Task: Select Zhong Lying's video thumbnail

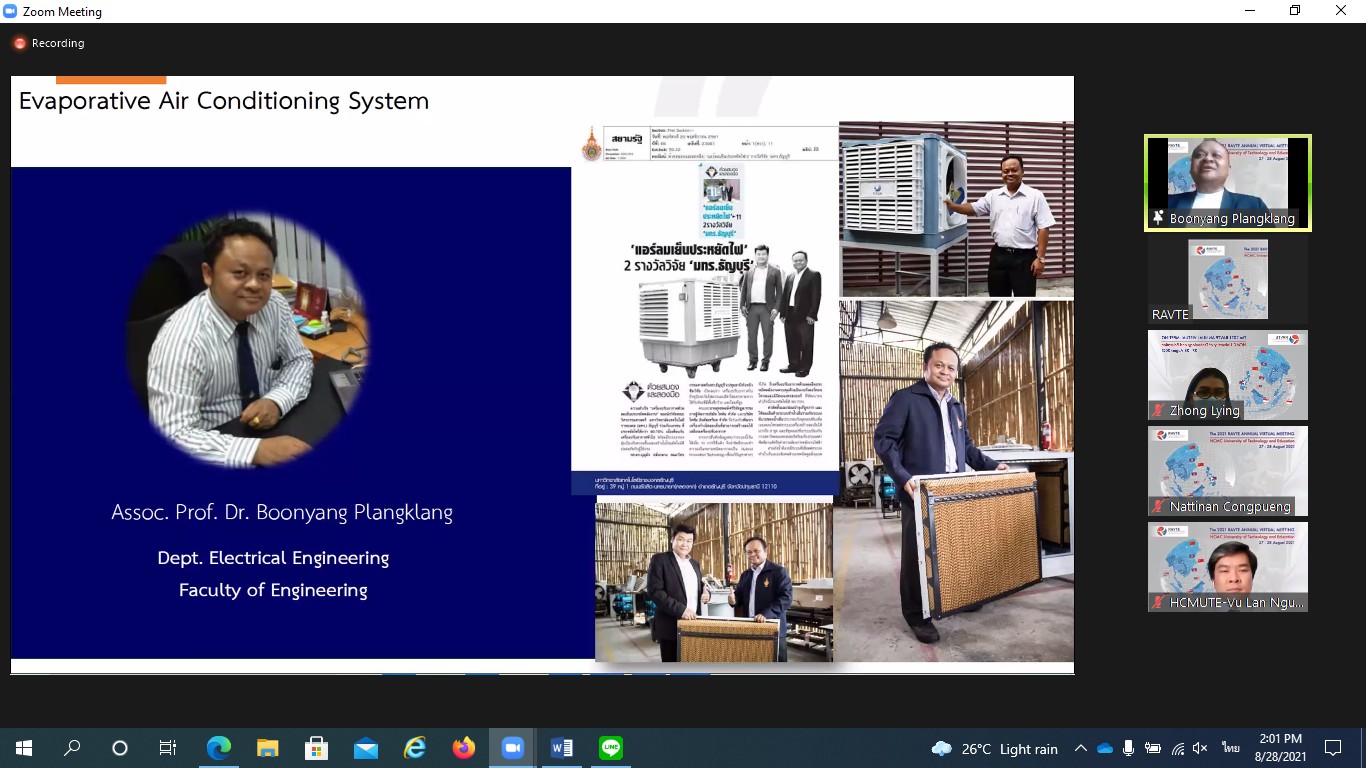Action: (1228, 375)
